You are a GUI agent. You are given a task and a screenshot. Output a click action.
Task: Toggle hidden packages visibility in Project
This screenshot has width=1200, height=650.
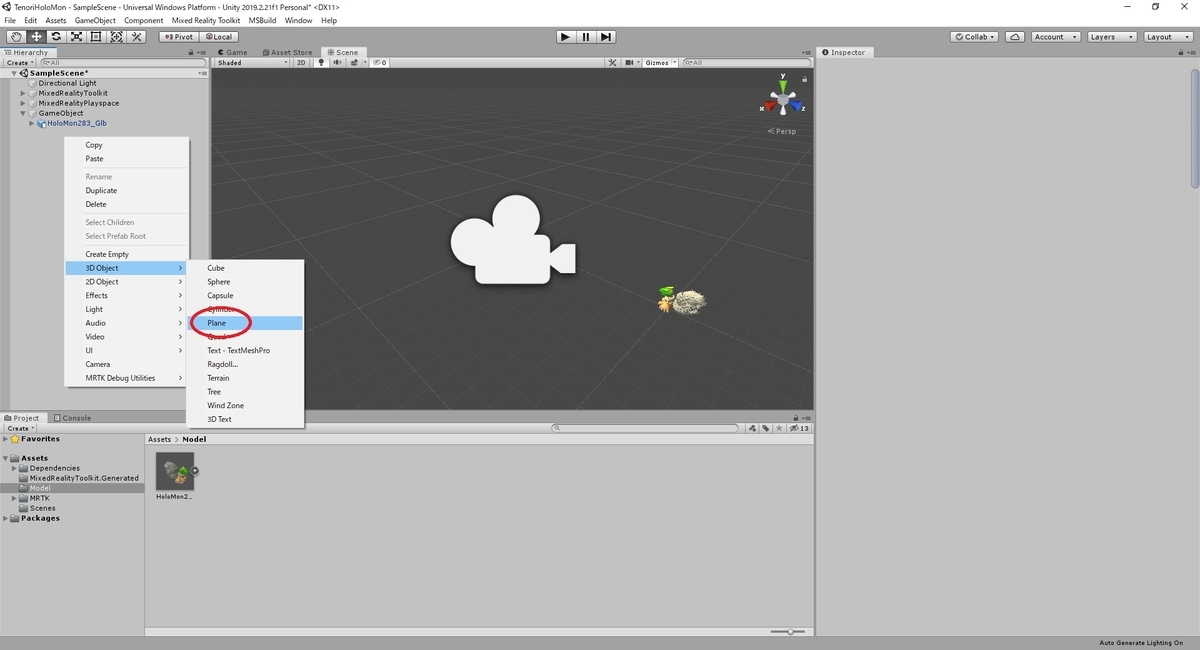click(x=799, y=428)
